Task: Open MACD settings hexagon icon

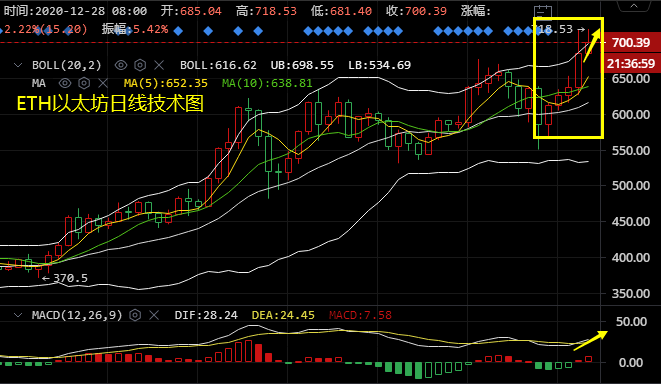Action: (135, 315)
